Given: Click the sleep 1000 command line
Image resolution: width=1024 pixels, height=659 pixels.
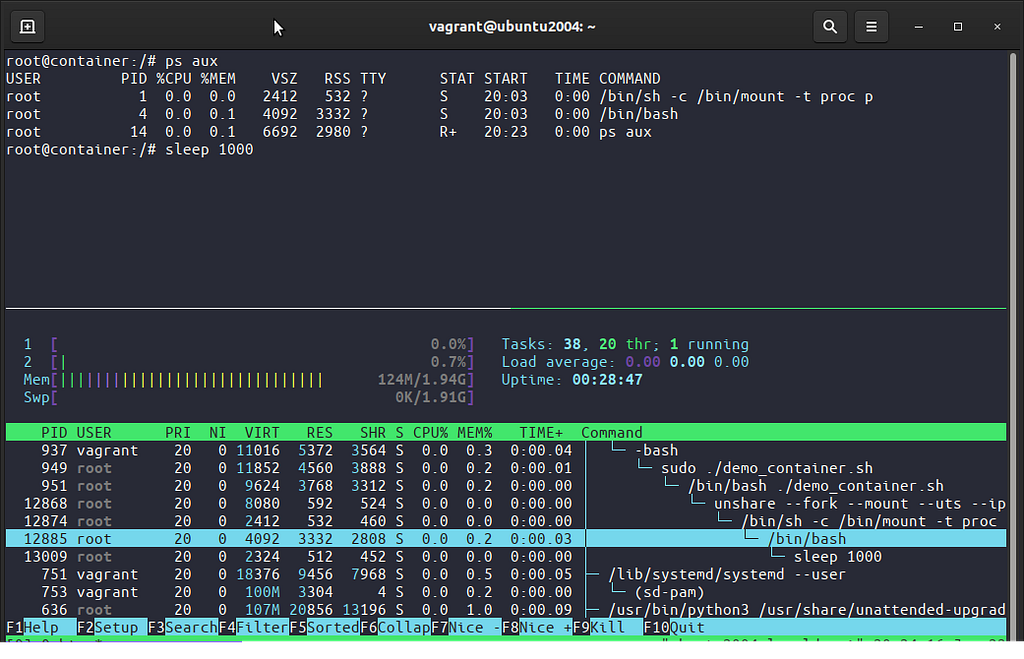Looking at the screenshot, I should click(x=129, y=150).
